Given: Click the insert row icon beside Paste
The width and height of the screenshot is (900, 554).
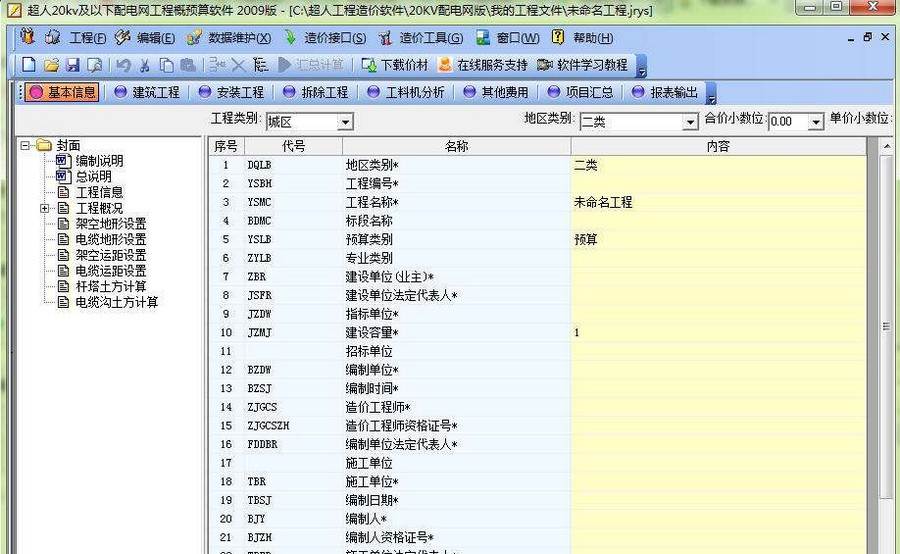Looking at the screenshot, I should point(216,65).
